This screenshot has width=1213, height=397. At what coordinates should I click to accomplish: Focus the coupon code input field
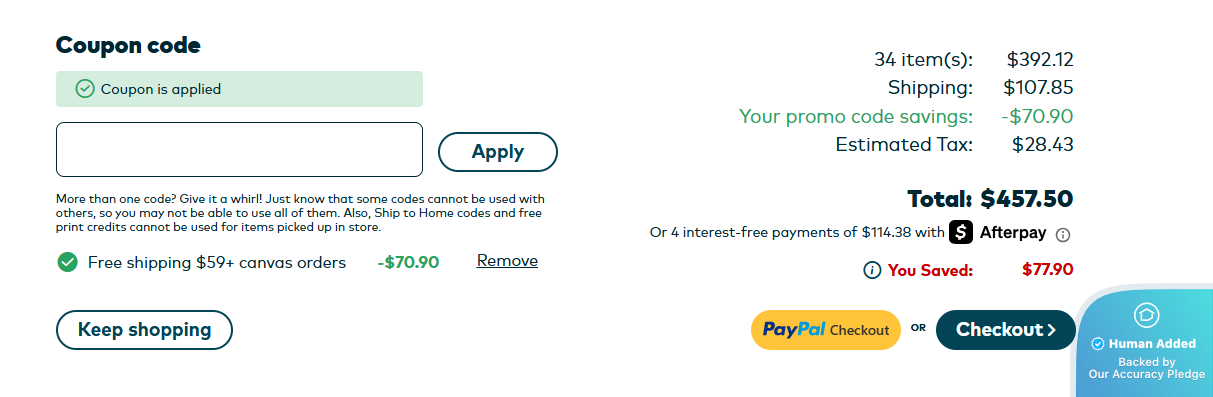point(240,149)
